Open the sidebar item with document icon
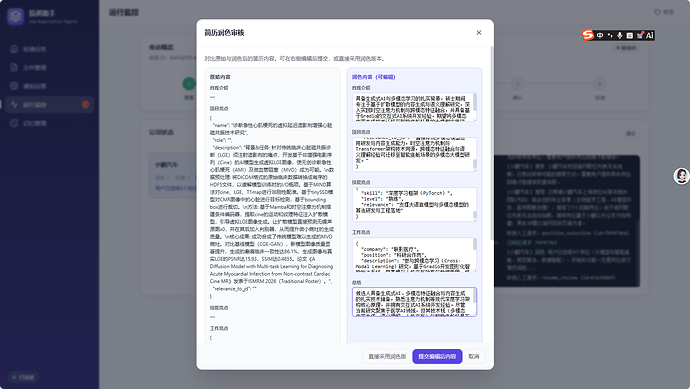The width and height of the screenshot is (690, 389). (49, 67)
